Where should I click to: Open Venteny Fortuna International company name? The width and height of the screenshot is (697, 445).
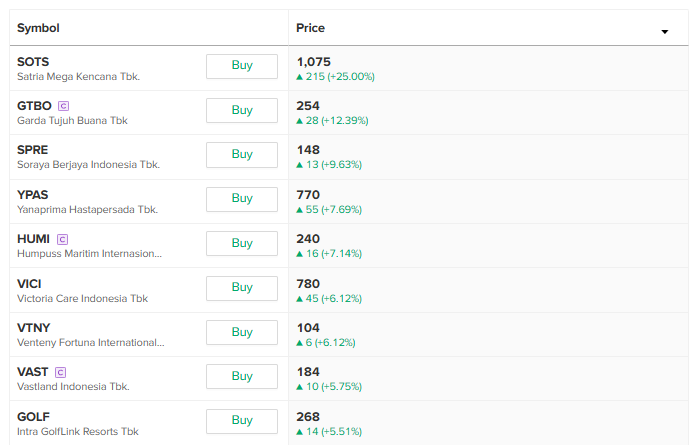point(90,343)
